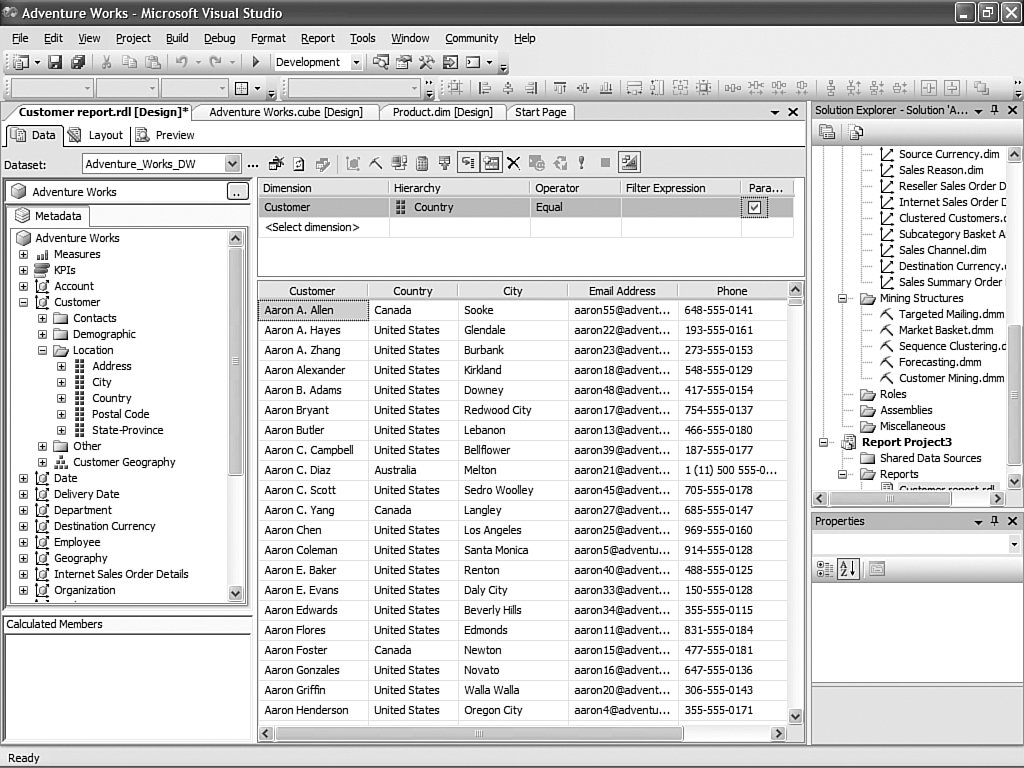Screen dimensions: 1024x768
Task: Expand the Country hierarchy node
Action: coord(61,398)
